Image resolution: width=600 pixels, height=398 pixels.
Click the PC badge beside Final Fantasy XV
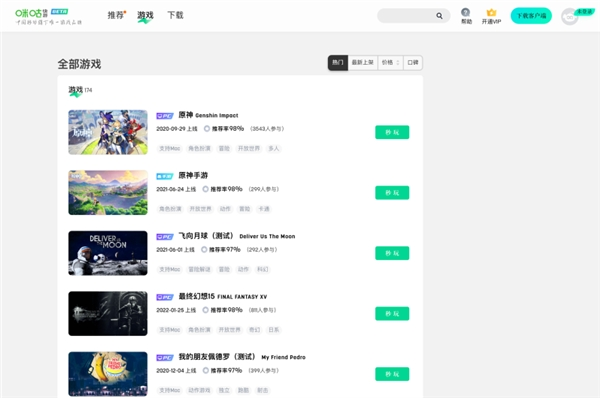[165, 297]
